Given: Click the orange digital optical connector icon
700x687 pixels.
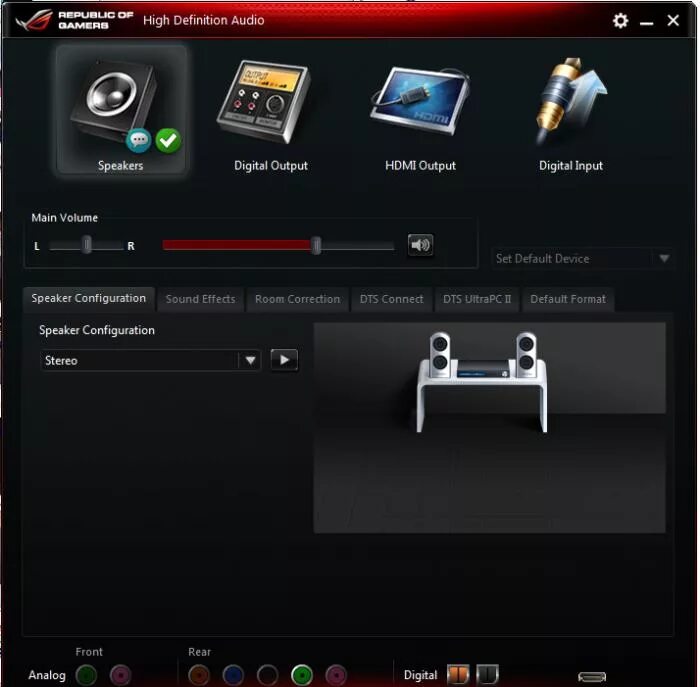Looking at the screenshot, I should [x=458, y=674].
